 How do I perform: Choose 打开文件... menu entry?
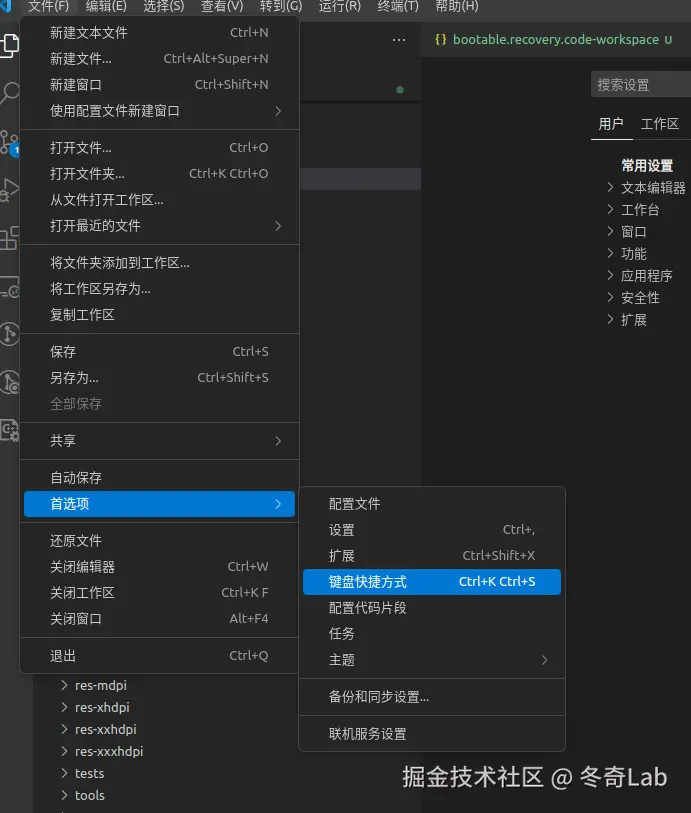[x=159, y=148]
